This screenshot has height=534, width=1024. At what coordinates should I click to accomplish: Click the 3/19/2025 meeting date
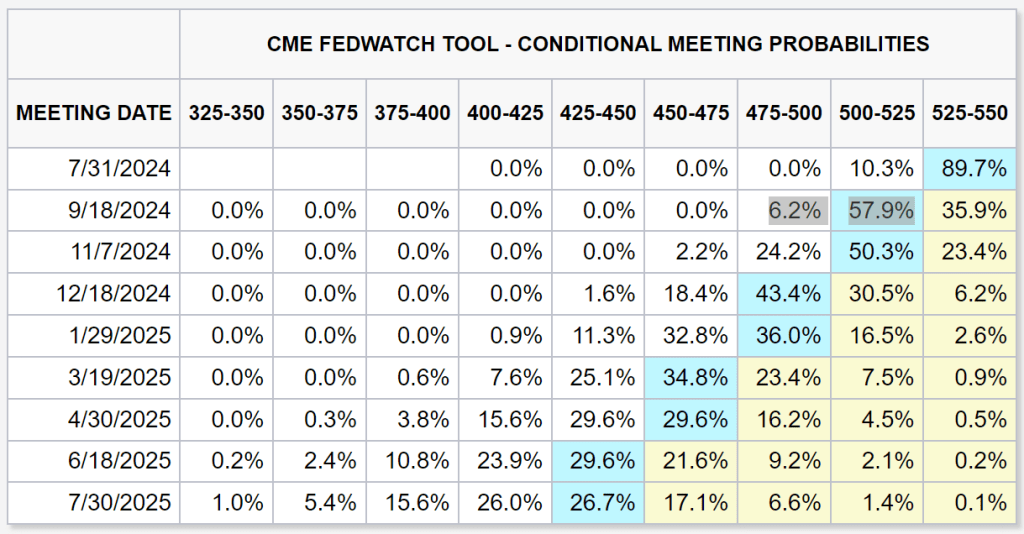[122, 378]
